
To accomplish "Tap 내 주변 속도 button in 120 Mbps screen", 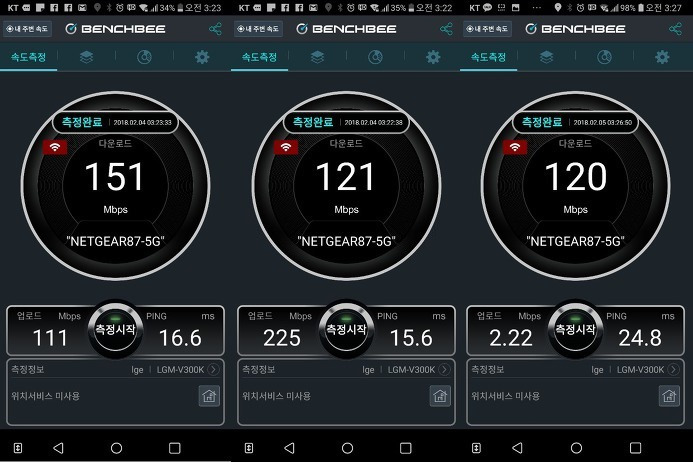I will point(487,29).
